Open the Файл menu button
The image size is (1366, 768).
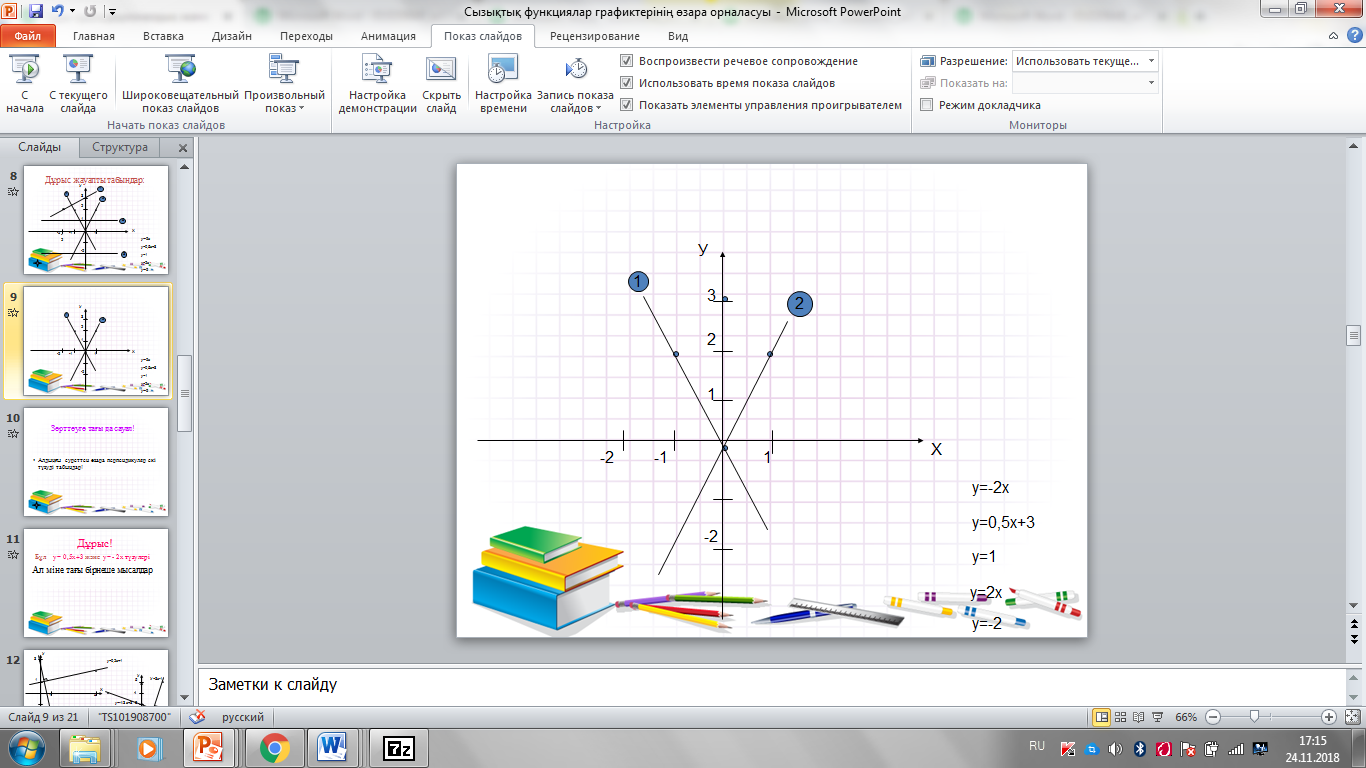click(x=28, y=36)
